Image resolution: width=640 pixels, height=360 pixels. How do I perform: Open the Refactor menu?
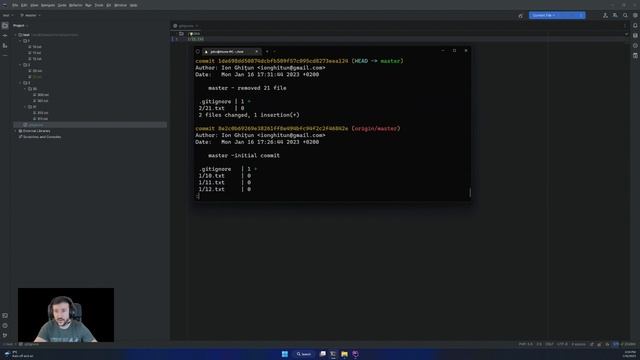(76, 5)
